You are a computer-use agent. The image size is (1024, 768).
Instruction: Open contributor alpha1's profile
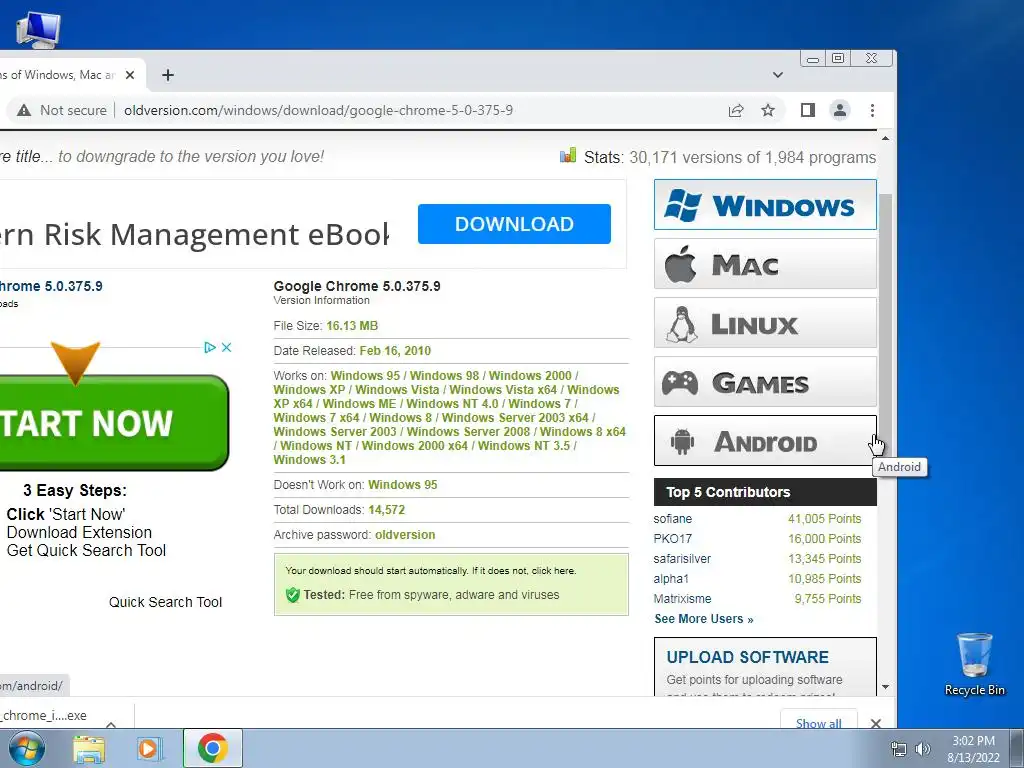[x=671, y=579]
